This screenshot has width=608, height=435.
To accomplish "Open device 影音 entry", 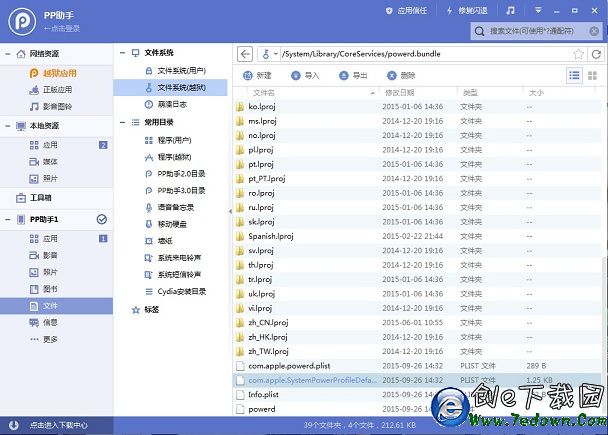I will point(57,255).
